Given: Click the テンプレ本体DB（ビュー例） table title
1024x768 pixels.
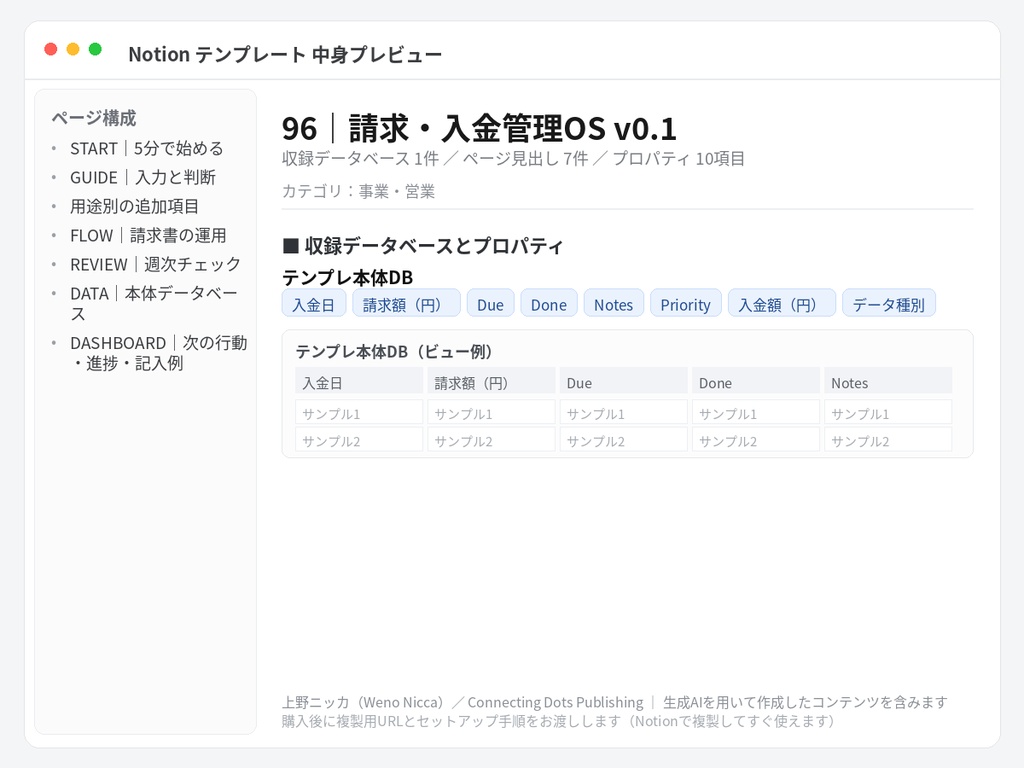Looking at the screenshot, I should click(394, 351).
